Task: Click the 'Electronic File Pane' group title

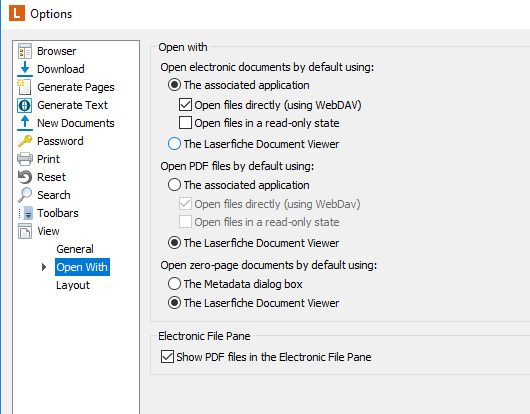Action: point(204,336)
